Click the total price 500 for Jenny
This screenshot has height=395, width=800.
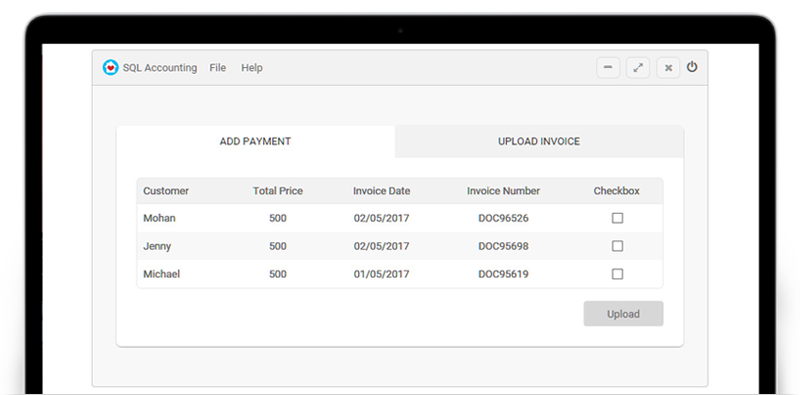tap(278, 246)
